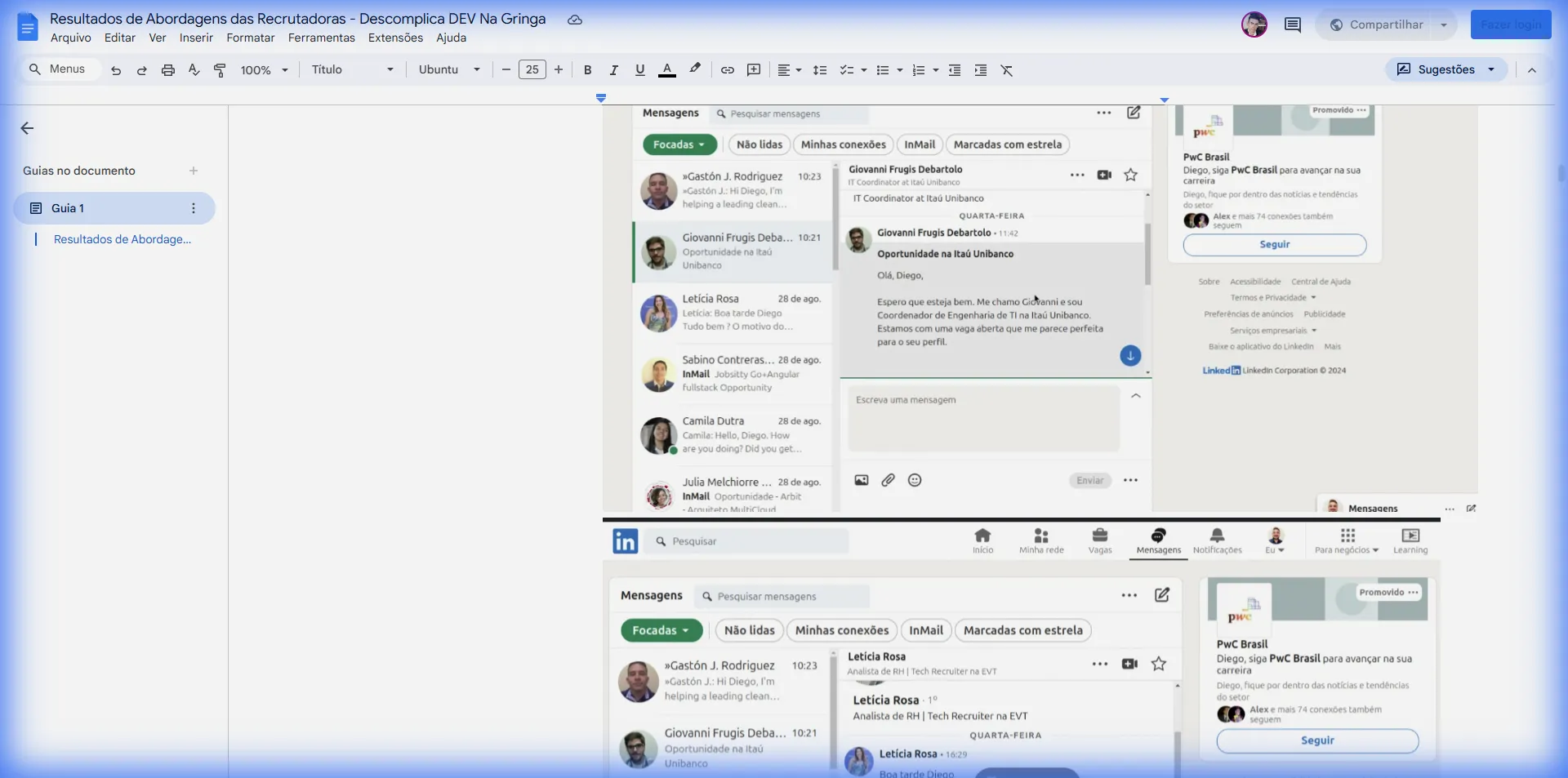Click the cloud document status icon

click(575, 20)
